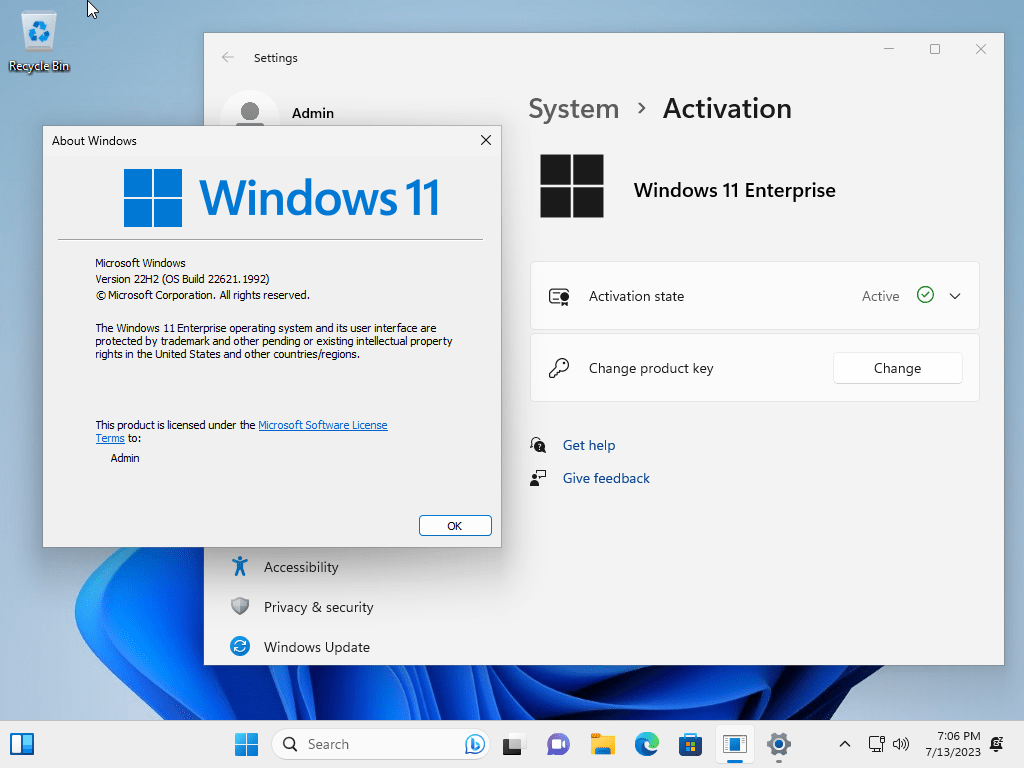Show hidden icons tray chevron
Screen dimensions: 1024x768
click(x=844, y=744)
